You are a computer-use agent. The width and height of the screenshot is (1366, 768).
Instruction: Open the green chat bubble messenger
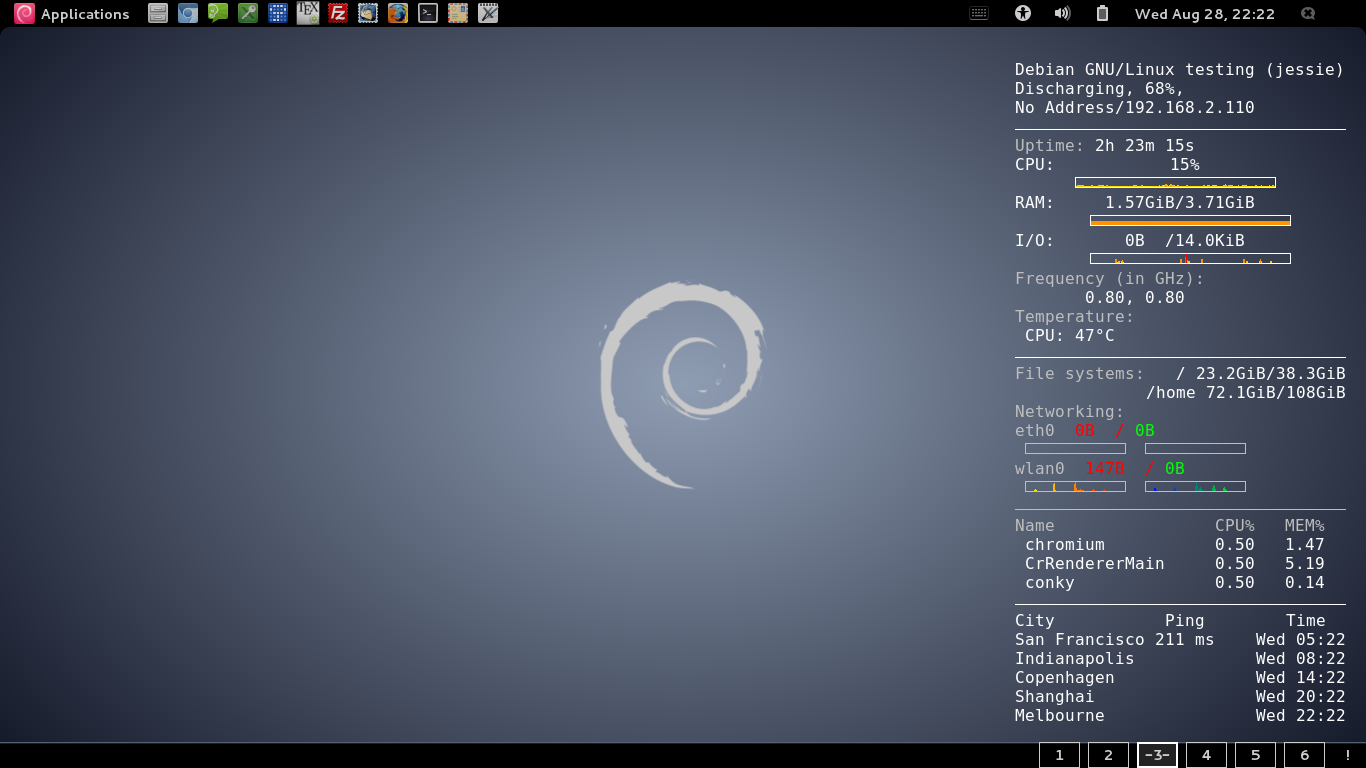coord(217,13)
